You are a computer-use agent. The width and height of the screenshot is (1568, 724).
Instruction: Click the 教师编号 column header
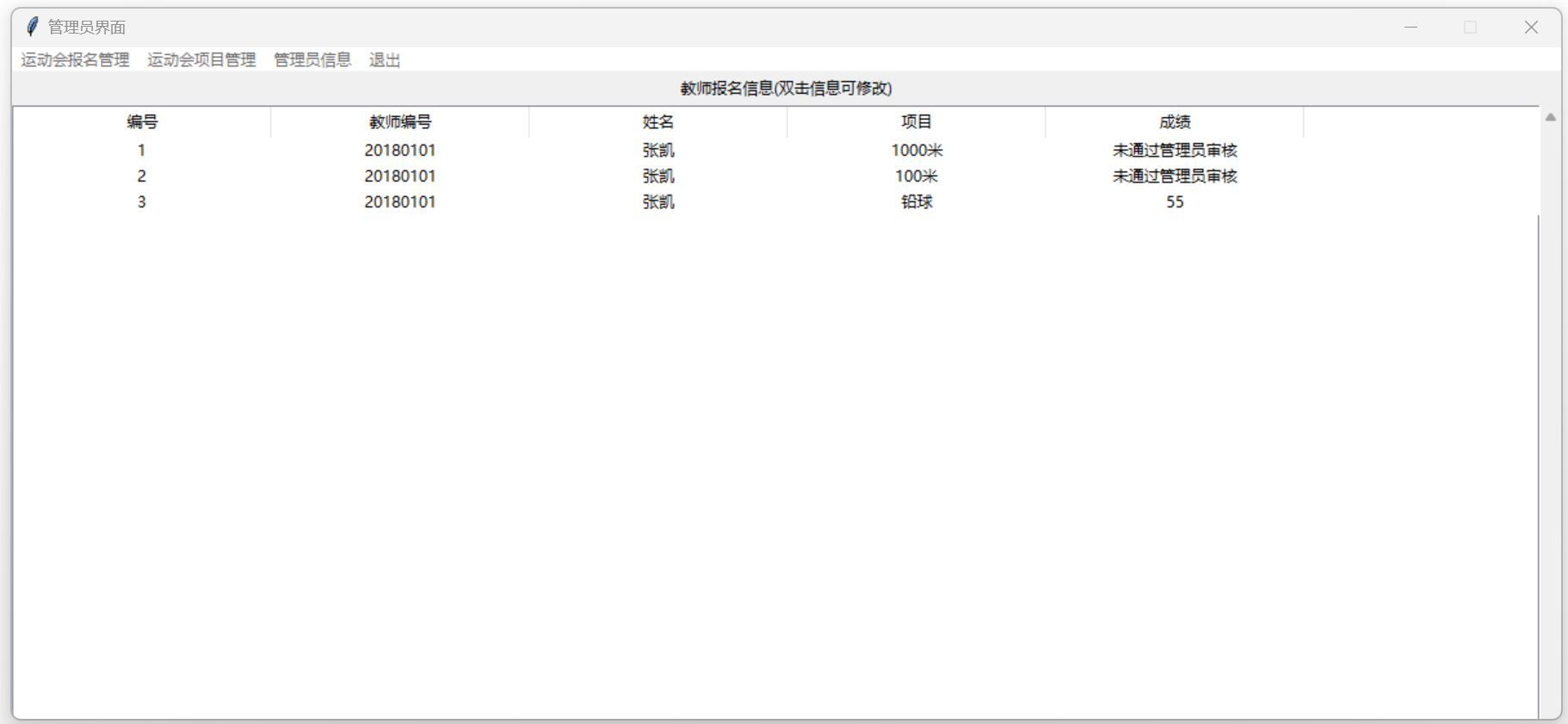pos(400,122)
